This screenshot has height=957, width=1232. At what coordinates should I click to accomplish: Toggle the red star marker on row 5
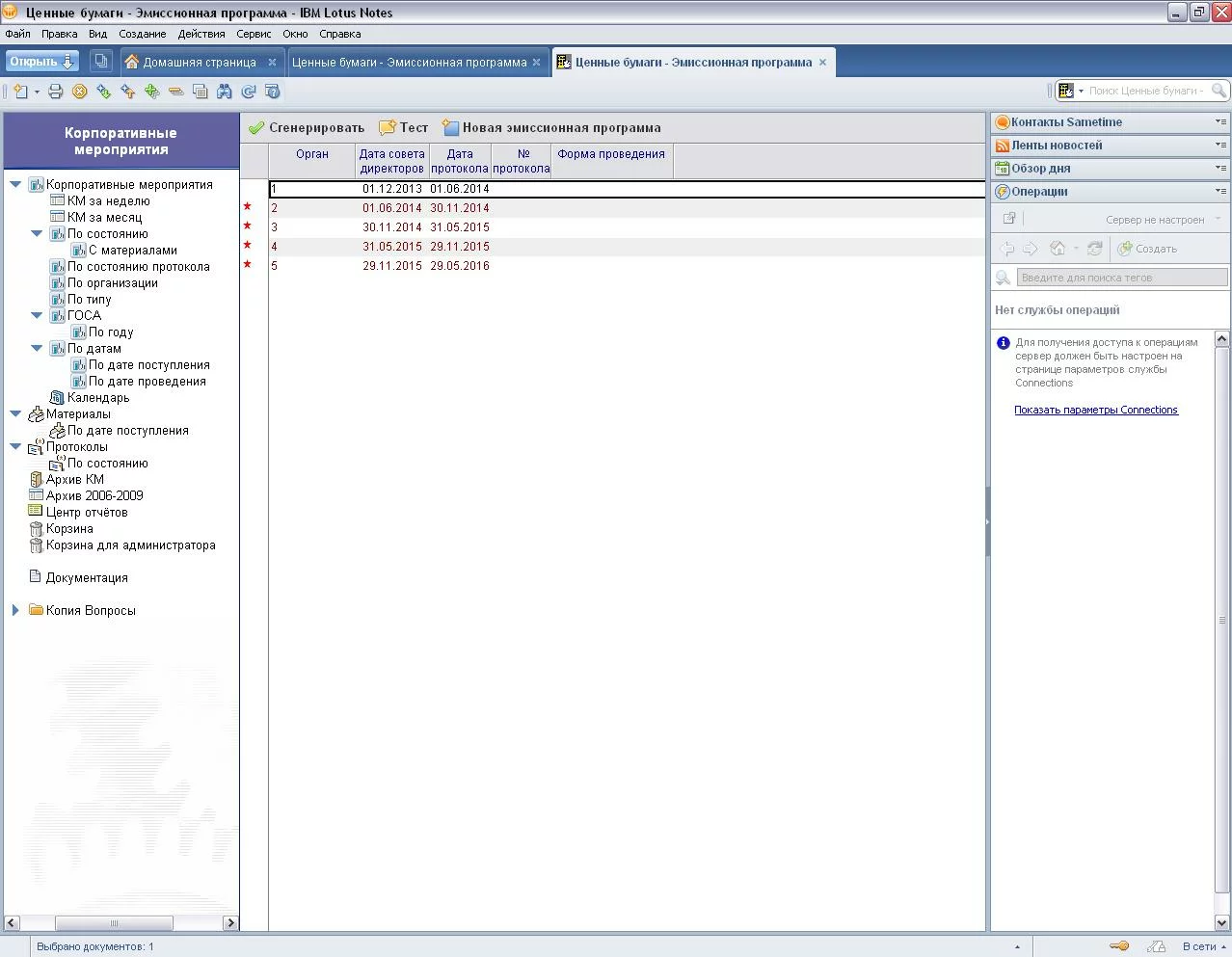point(248,265)
